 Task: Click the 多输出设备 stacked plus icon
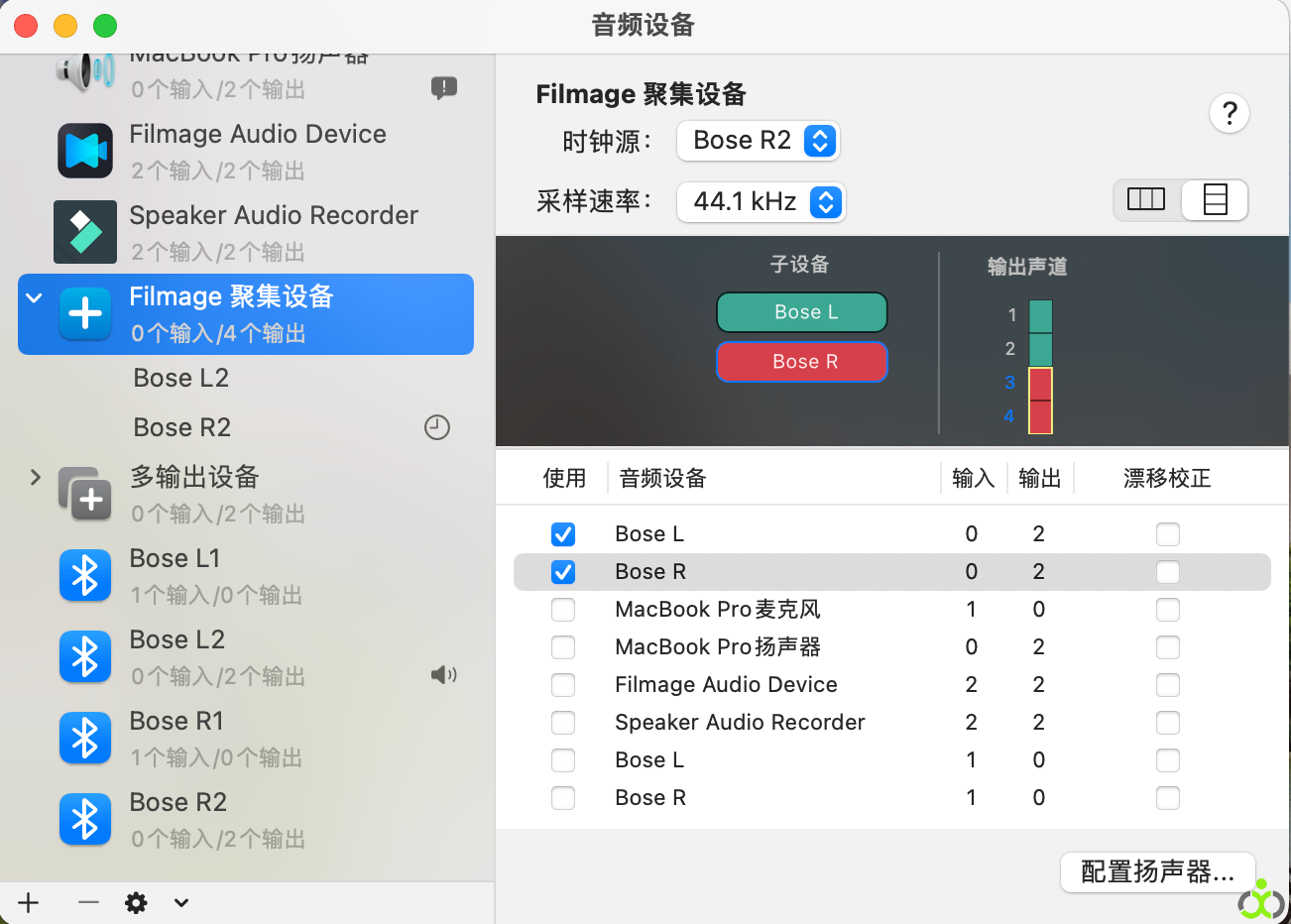[x=85, y=494]
